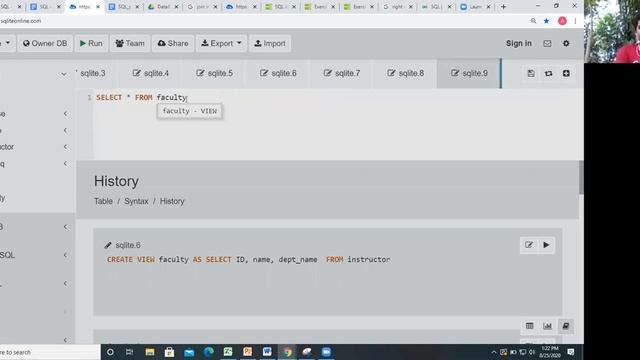Open the Team button
Image resolution: width=640 pixels, height=360 pixels.
click(130, 43)
